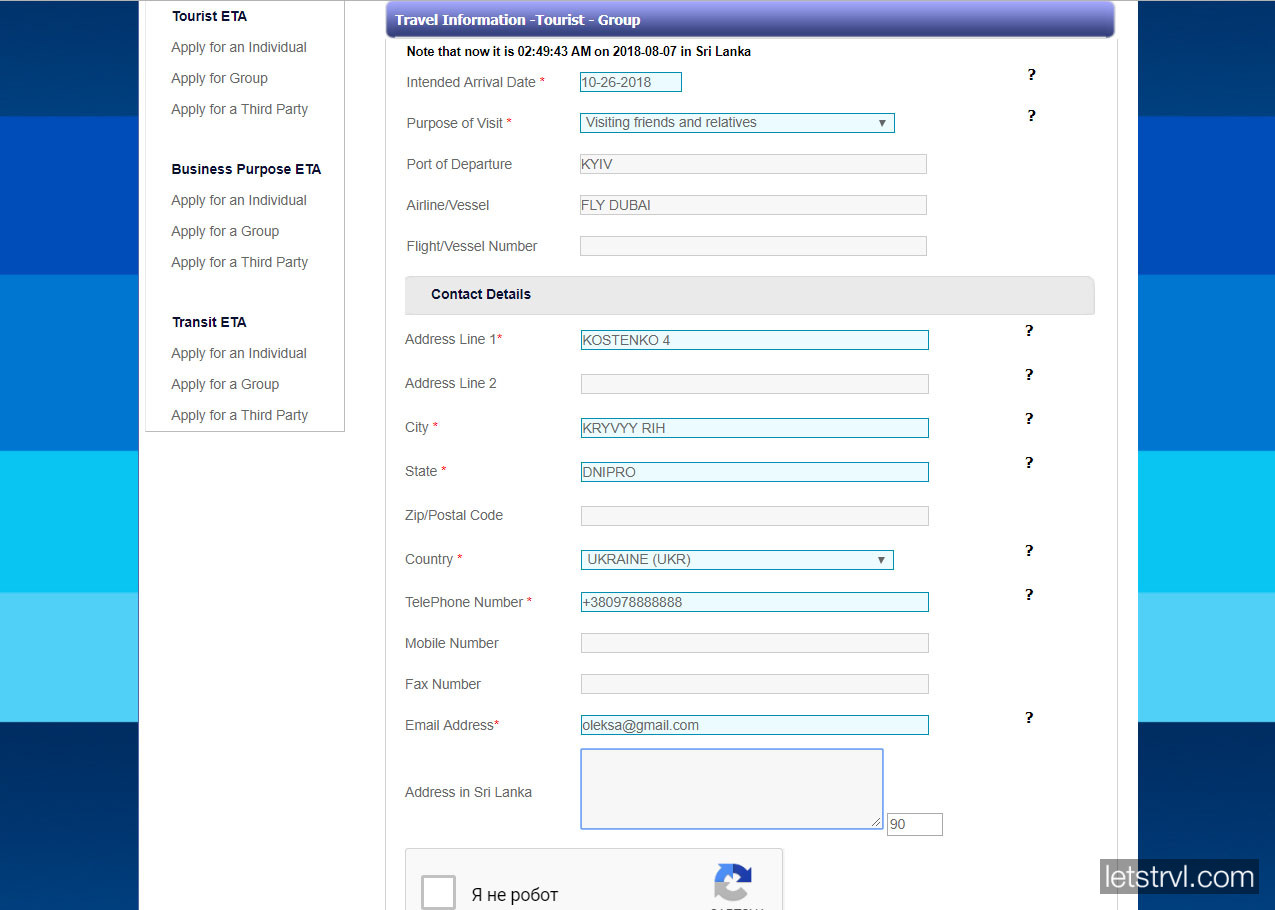Click help icon next to Address Line 1

click(x=1029, y=331)
